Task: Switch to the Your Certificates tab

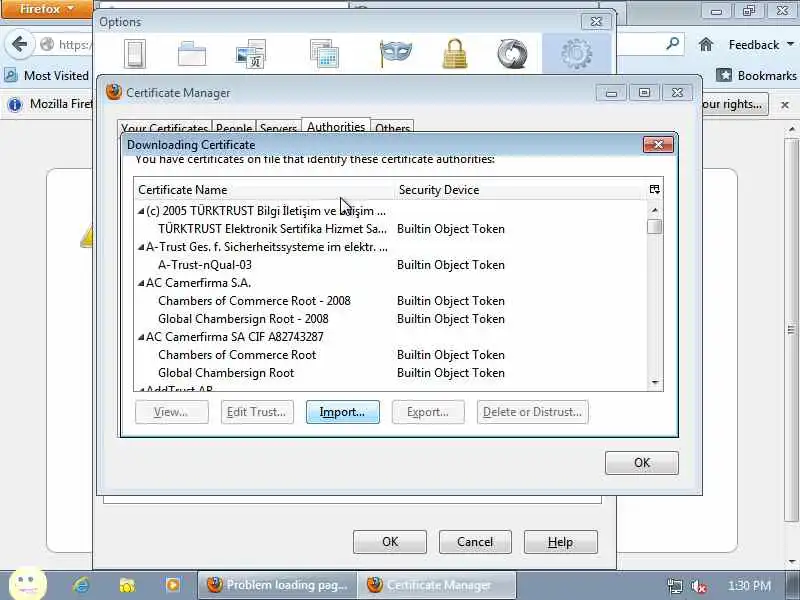Action: 164,128
